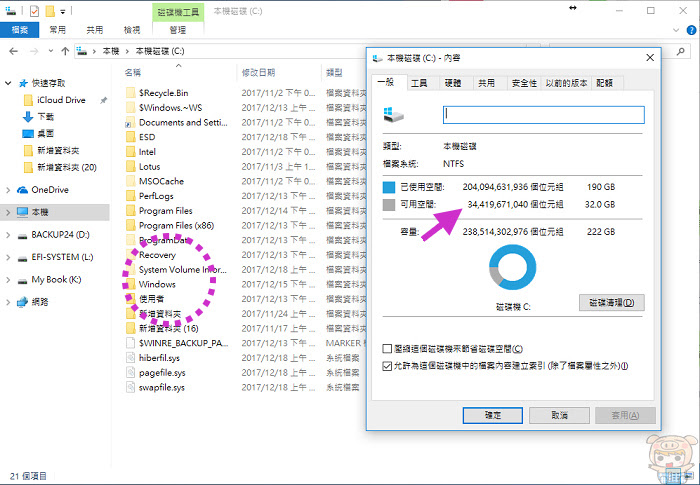Image resolution: width=700 pixels, height=485 pixels.
Task: Click the 確定 button
Action: [x=492, y=415]
